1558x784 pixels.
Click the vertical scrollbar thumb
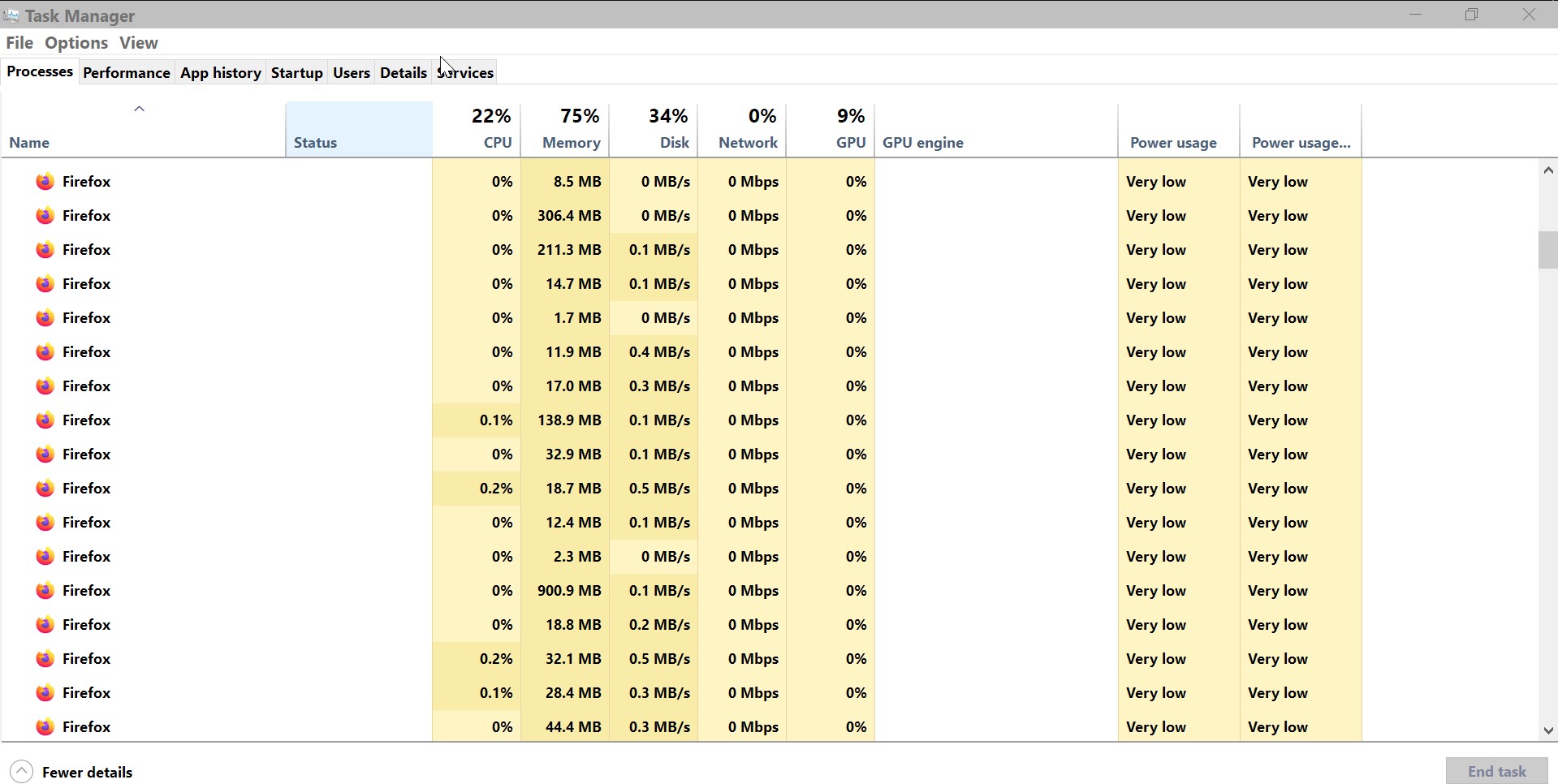(x=1547, y=250)
